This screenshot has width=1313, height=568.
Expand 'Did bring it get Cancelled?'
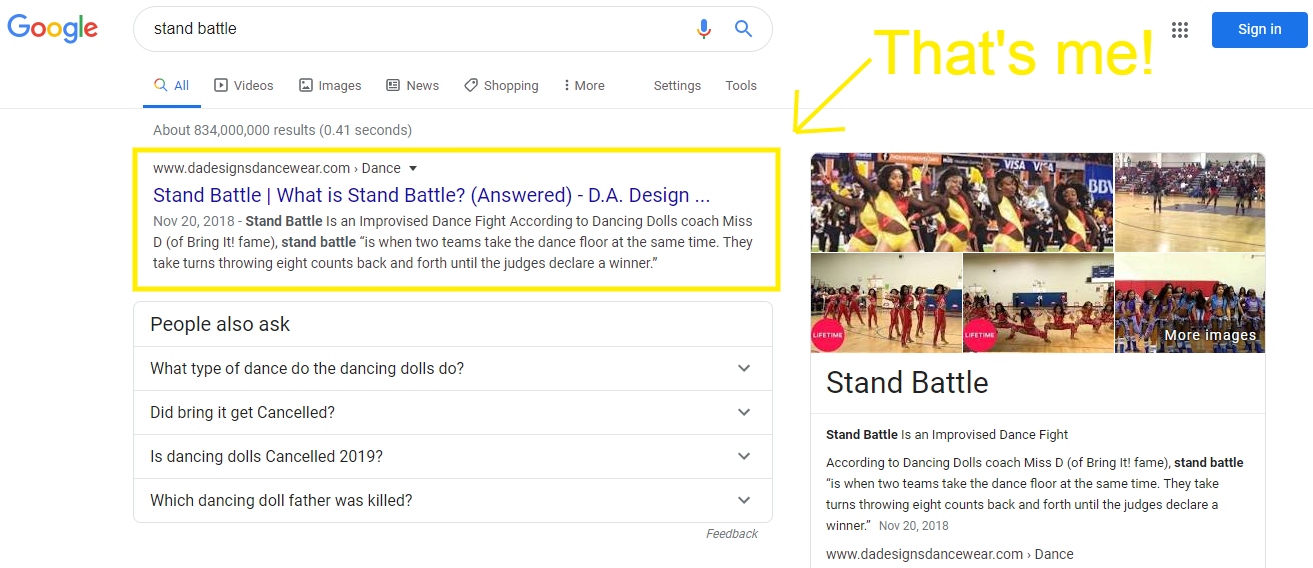coord(453,412)
